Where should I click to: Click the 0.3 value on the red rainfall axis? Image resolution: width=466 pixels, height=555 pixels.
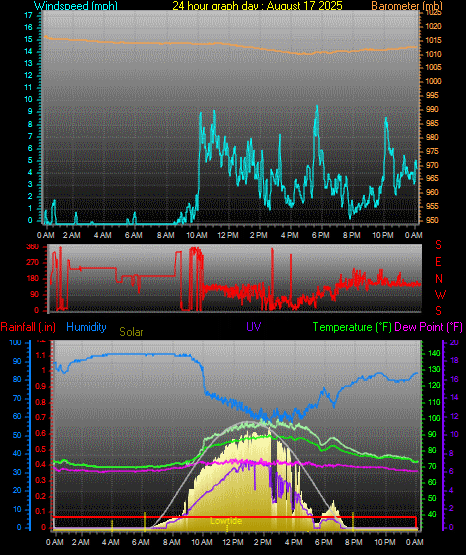click(x=41, y=480)
